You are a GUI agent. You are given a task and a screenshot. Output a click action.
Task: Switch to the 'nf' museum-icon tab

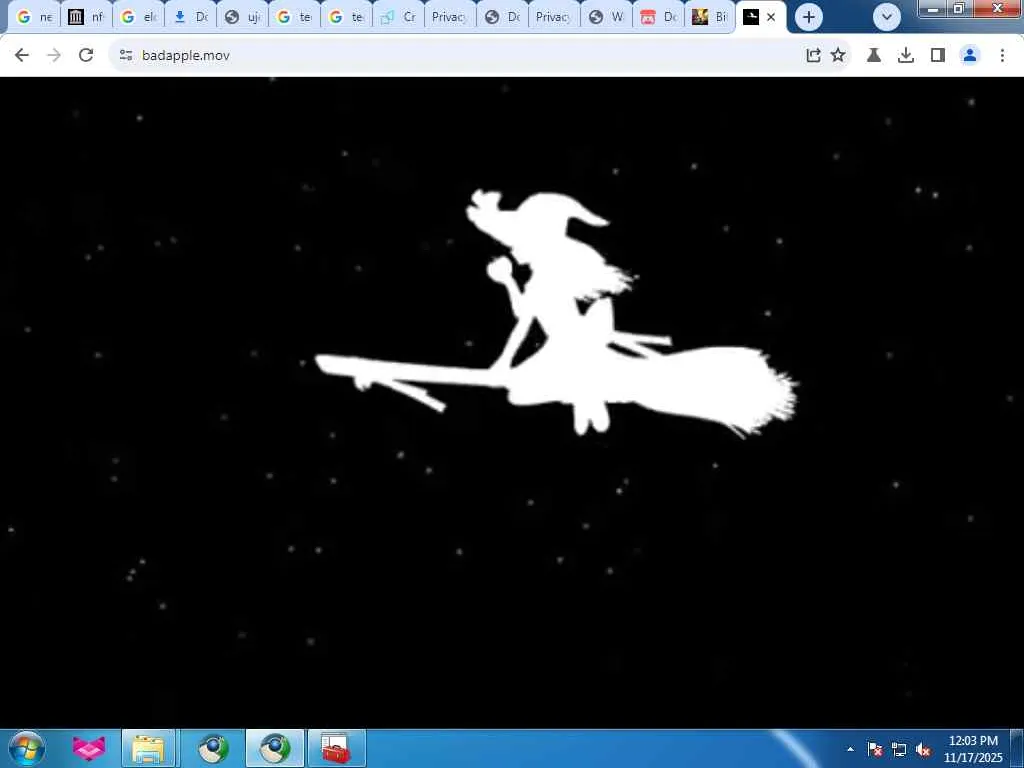(x=86, y=17)
